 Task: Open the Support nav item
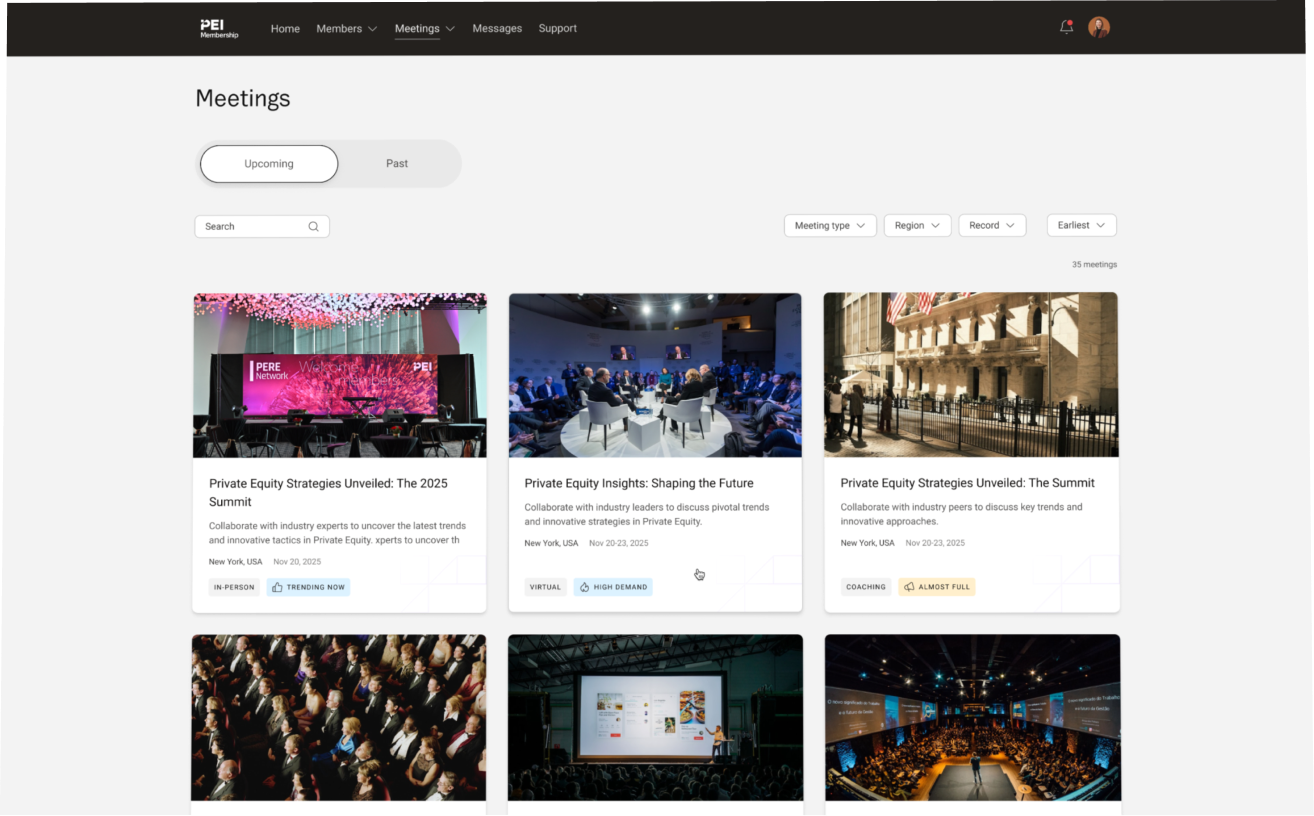point(557,29)
